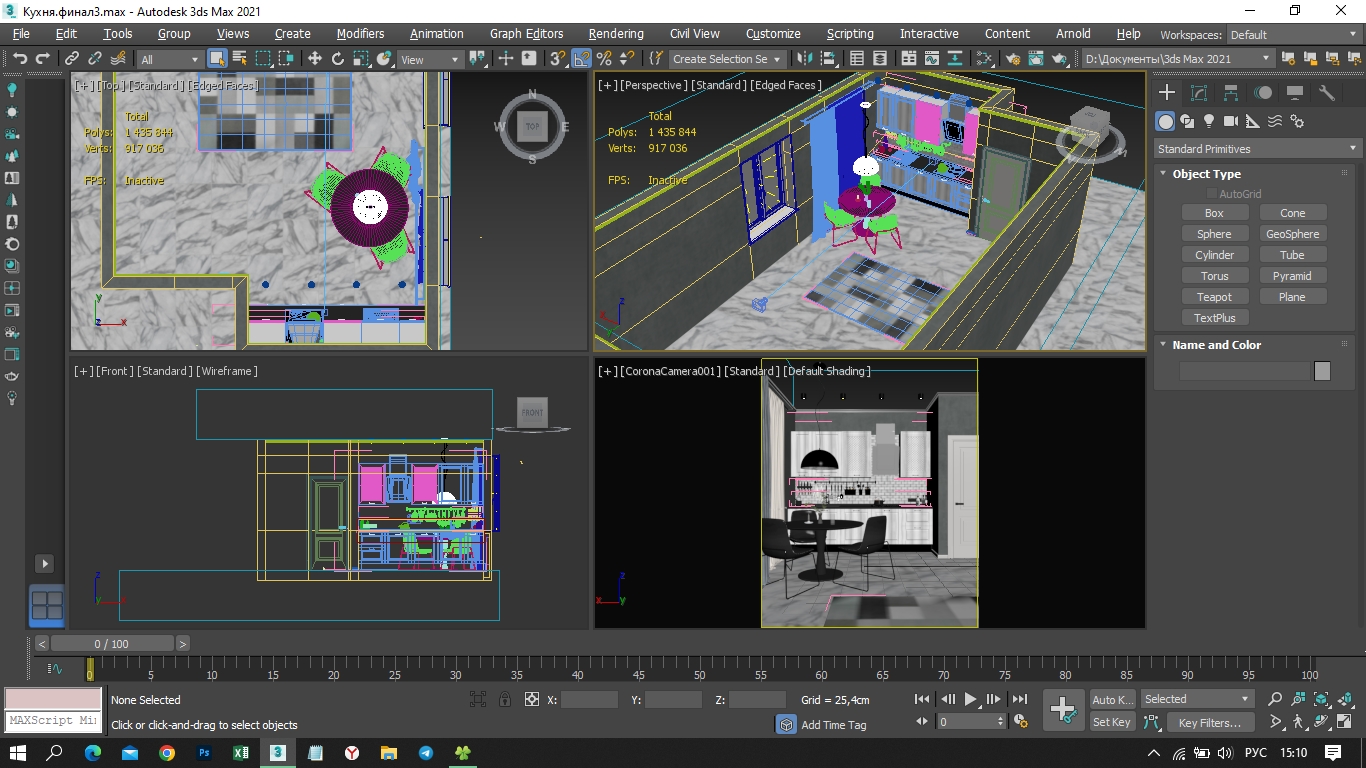Open the Rendering menu
Image resolution: width=1366 pixels, height=768 pixels.
(x=616, y=34)
